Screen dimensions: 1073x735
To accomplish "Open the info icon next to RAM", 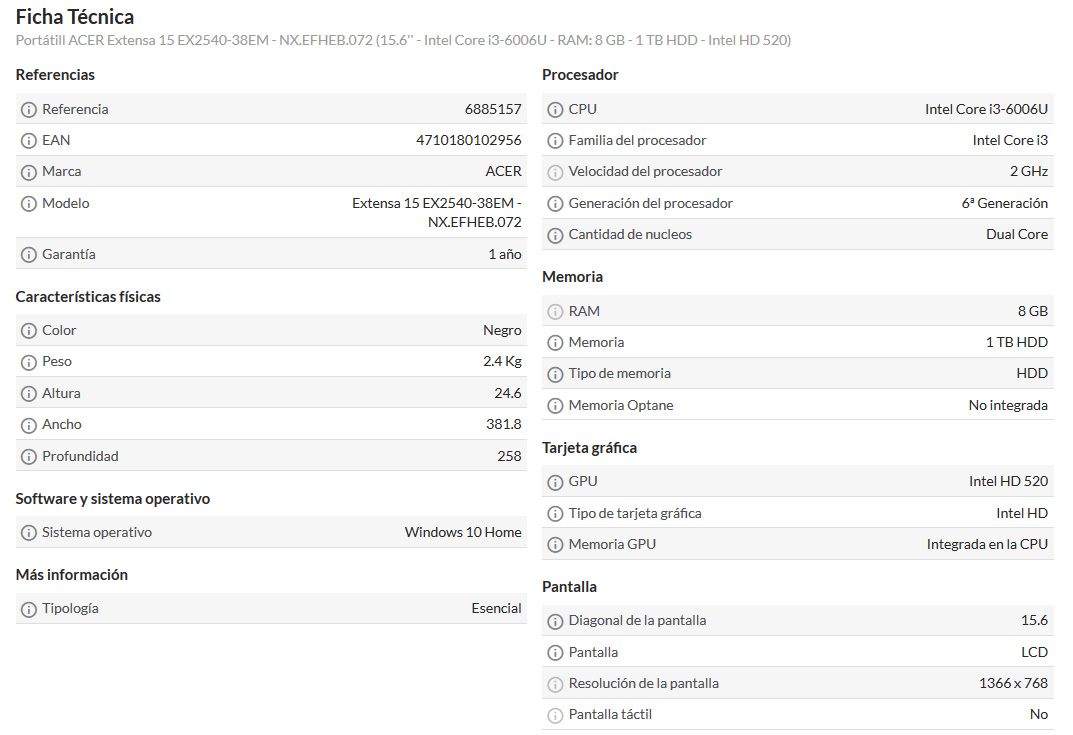I will (x=555, y=312).
